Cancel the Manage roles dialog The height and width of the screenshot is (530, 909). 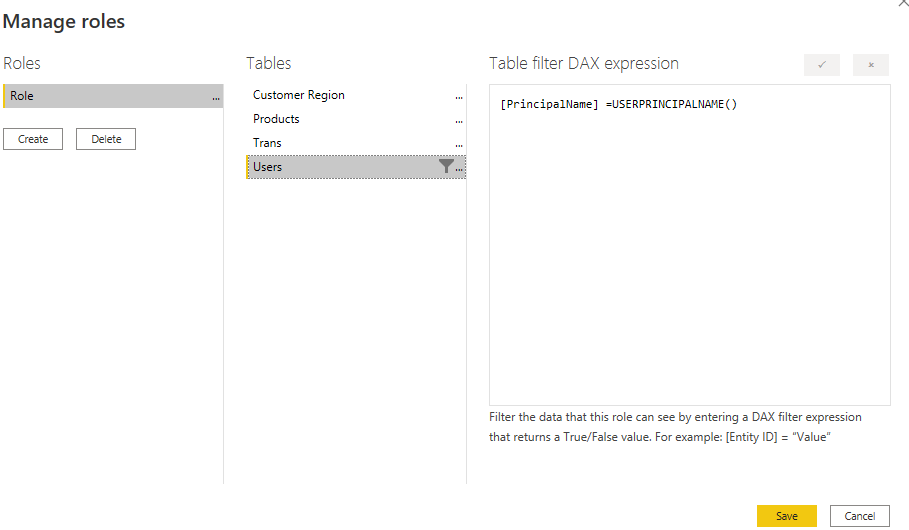(860, 516)
